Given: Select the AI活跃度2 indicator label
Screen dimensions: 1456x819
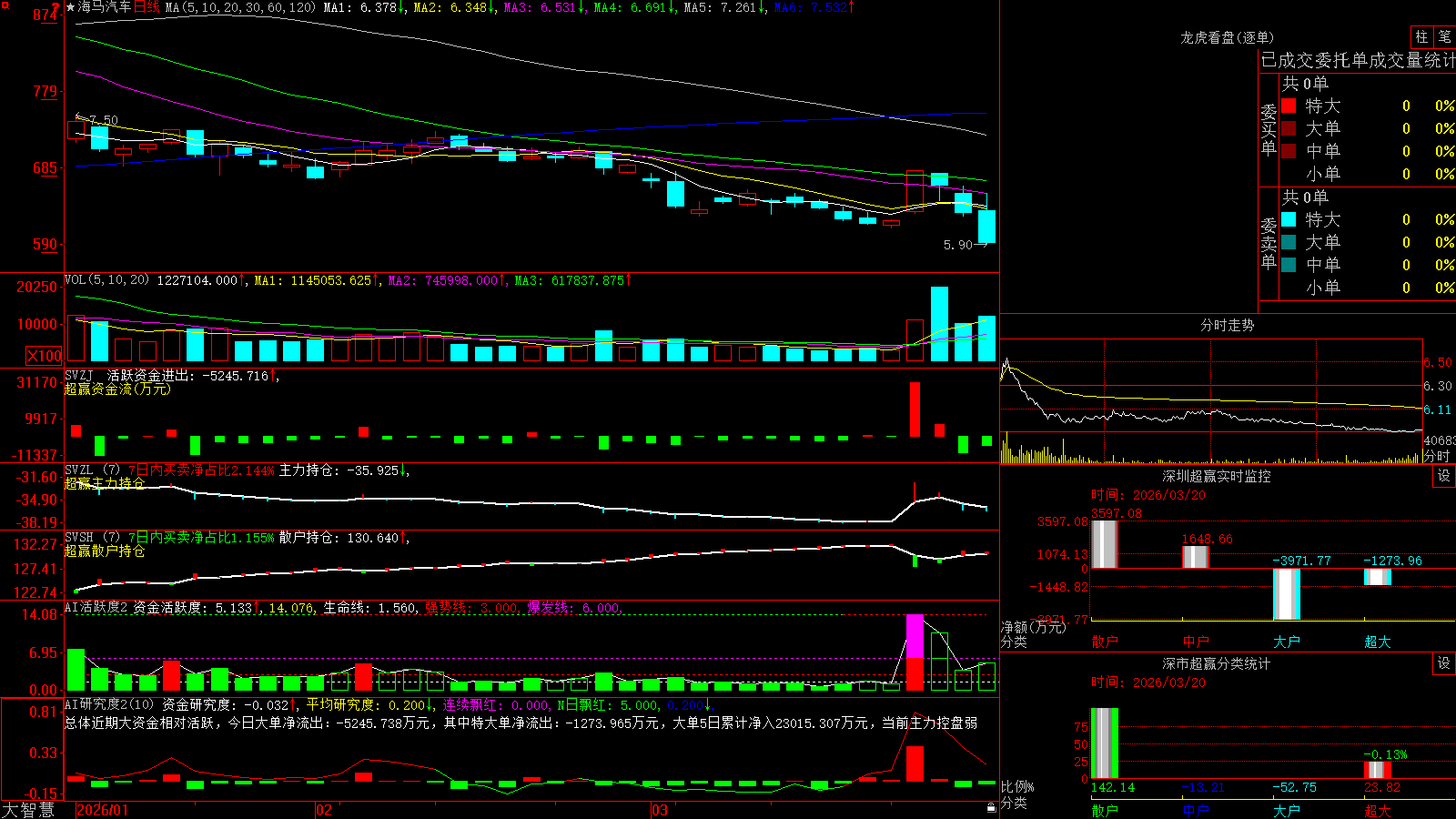Looking at the screenshot, I should click(x=96, y=607).
